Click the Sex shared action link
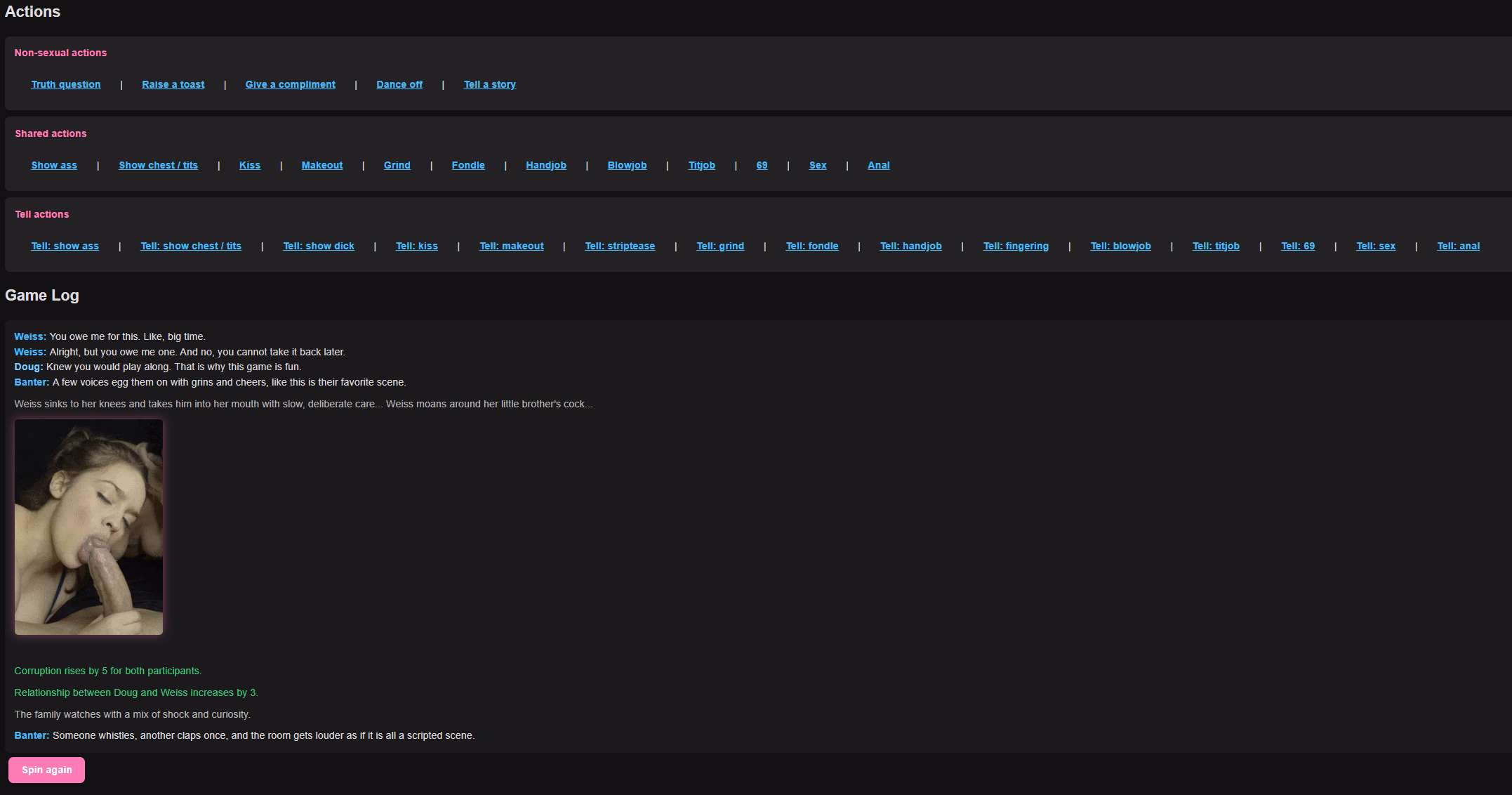This screenshot has height=795, width=1512. click(818, 165)
